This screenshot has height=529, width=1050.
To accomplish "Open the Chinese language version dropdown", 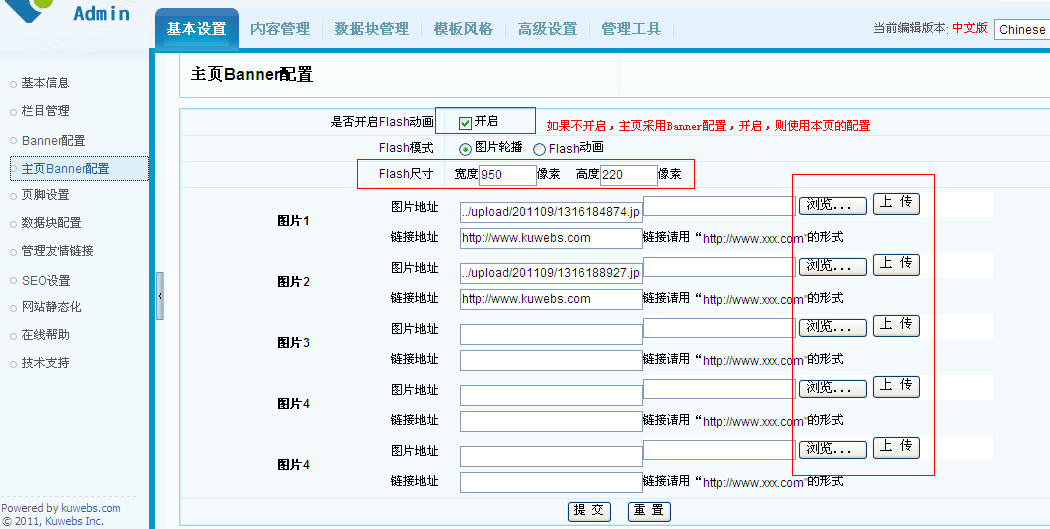I will click(x=1022, y=29).
